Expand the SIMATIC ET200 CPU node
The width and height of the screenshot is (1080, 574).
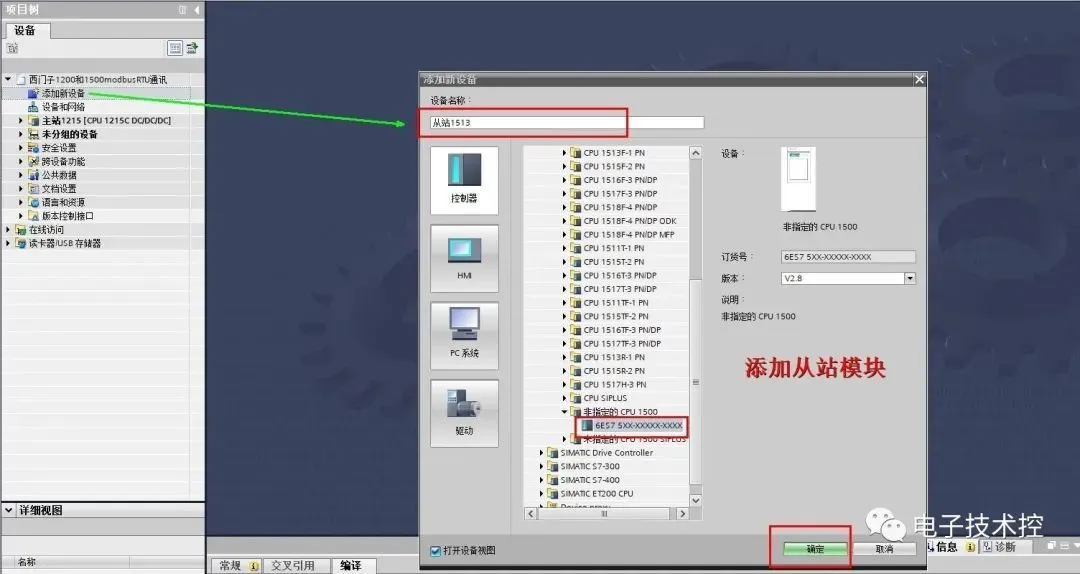(541, 493)
